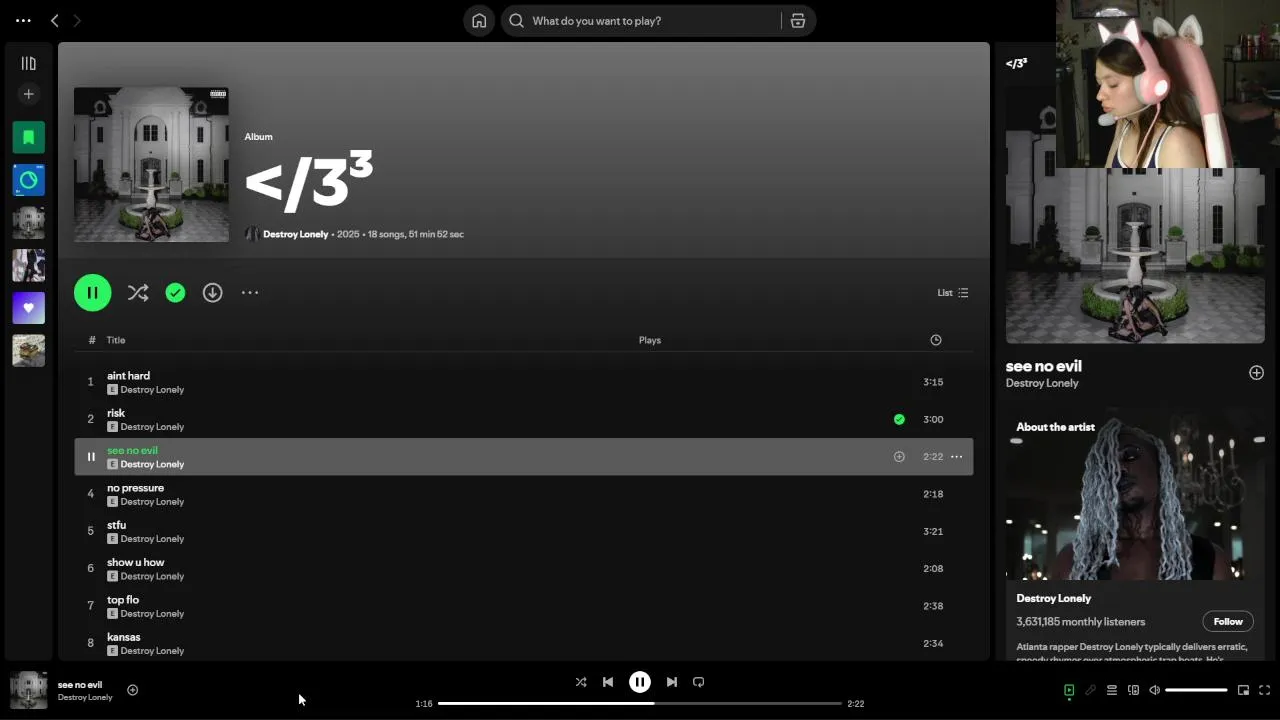Open Destroy Lonely link under 'stfu'
The width and height of the screenshot is (1280, 720).
tap(152, 539)
